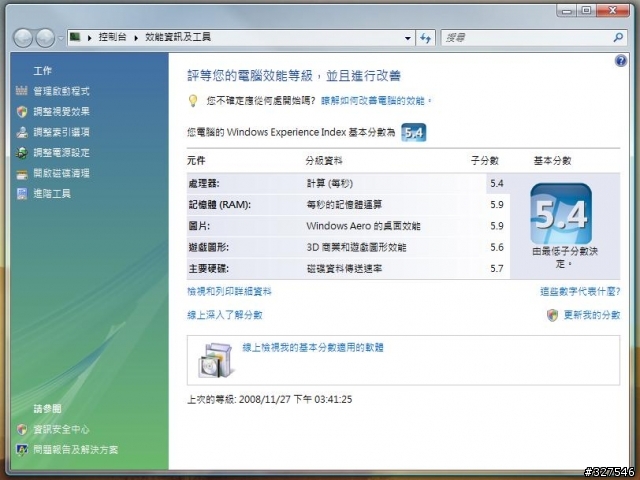Screen dimensions: 640x480
Task: Click the Back navigation arrow button
Action: pyautogui.click(x=23, y=38)
